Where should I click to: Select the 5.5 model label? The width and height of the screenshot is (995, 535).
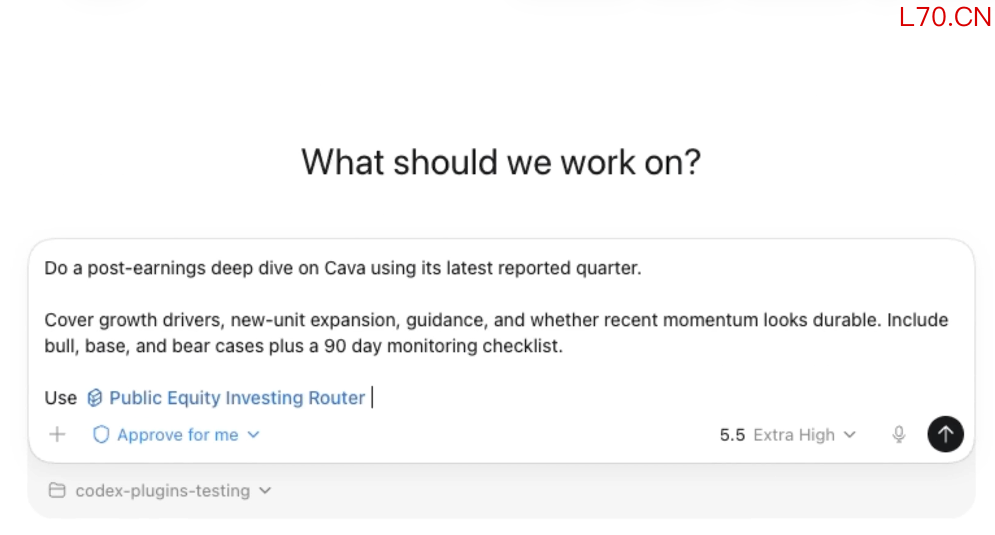732,435
